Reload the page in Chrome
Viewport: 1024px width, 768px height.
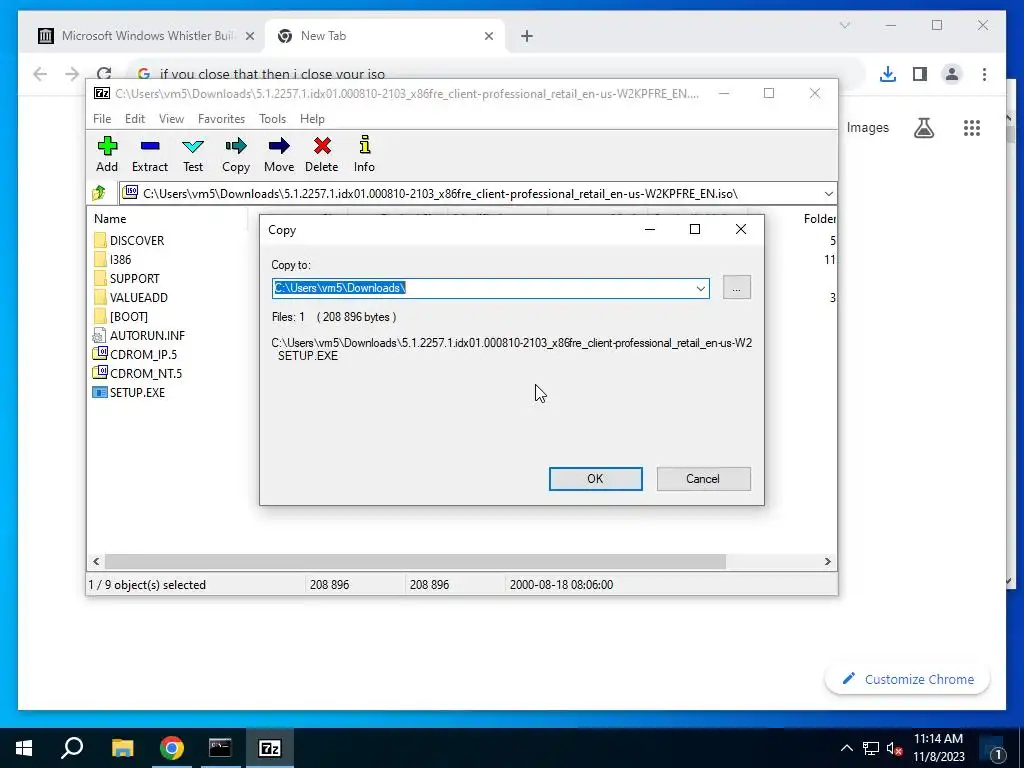tap(104, 74)
